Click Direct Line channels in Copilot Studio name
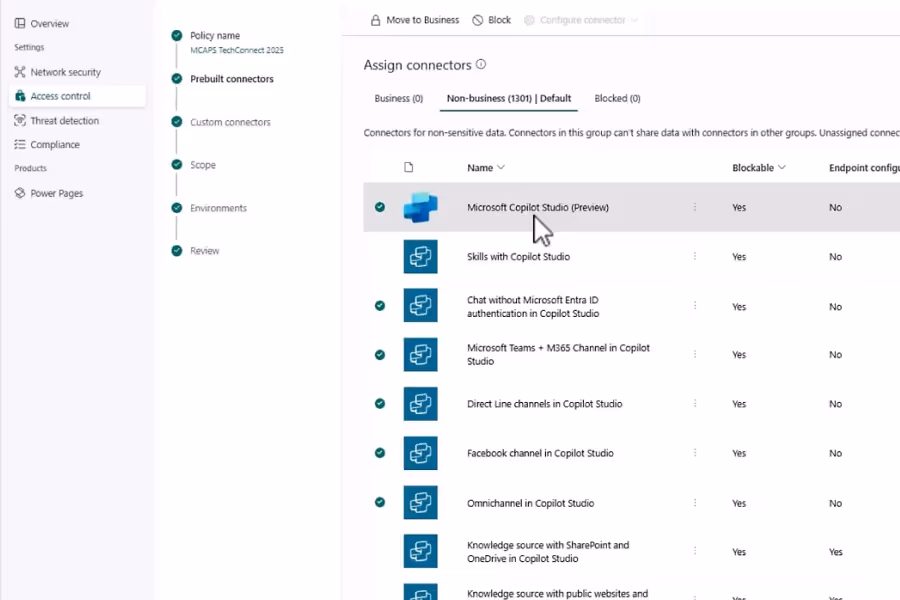Image resolution: width=900 pixels, height=600 pixels. point(544,404)
